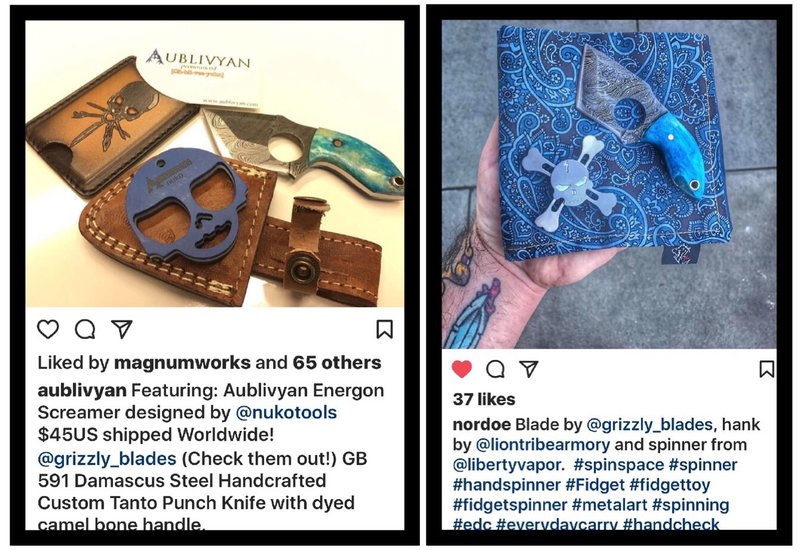Visit the @liontribearmory profile
The image size is (800, 550).
[x=542, y=444]
